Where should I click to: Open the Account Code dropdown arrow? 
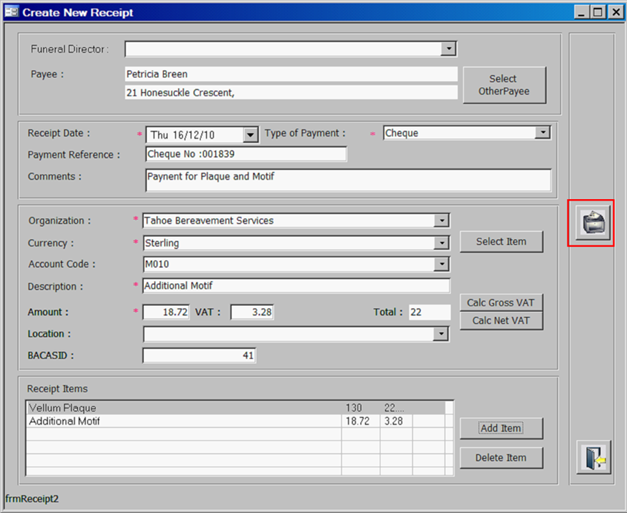tap(441, 264)
